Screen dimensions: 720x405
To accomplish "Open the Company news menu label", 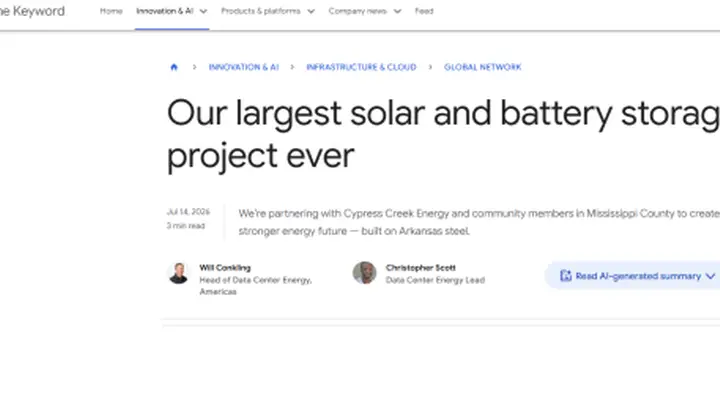I will [357, 11].
